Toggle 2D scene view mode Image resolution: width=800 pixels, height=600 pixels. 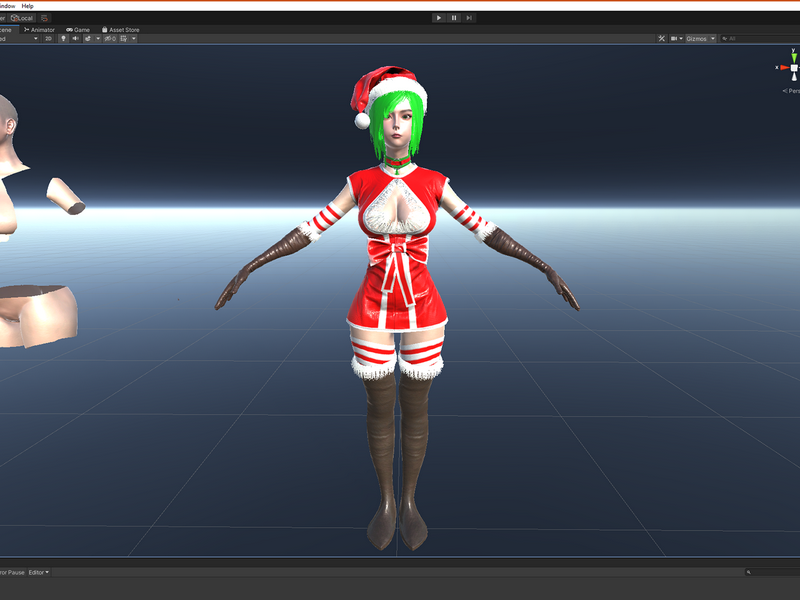pos(48,39)
